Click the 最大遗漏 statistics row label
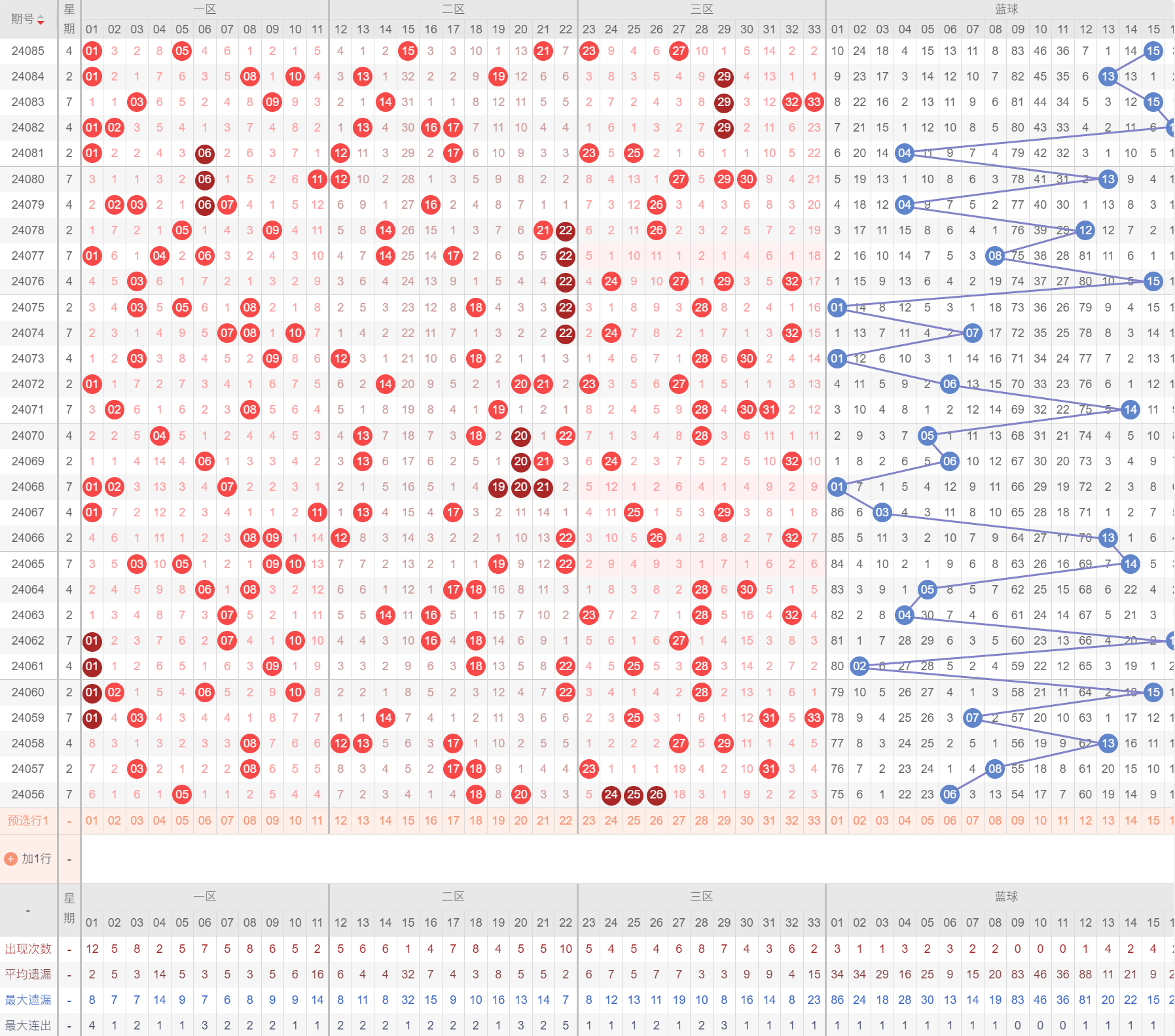This screenshot has width=1175, height=1036. pyautogui.click(x=28, y=1000)
